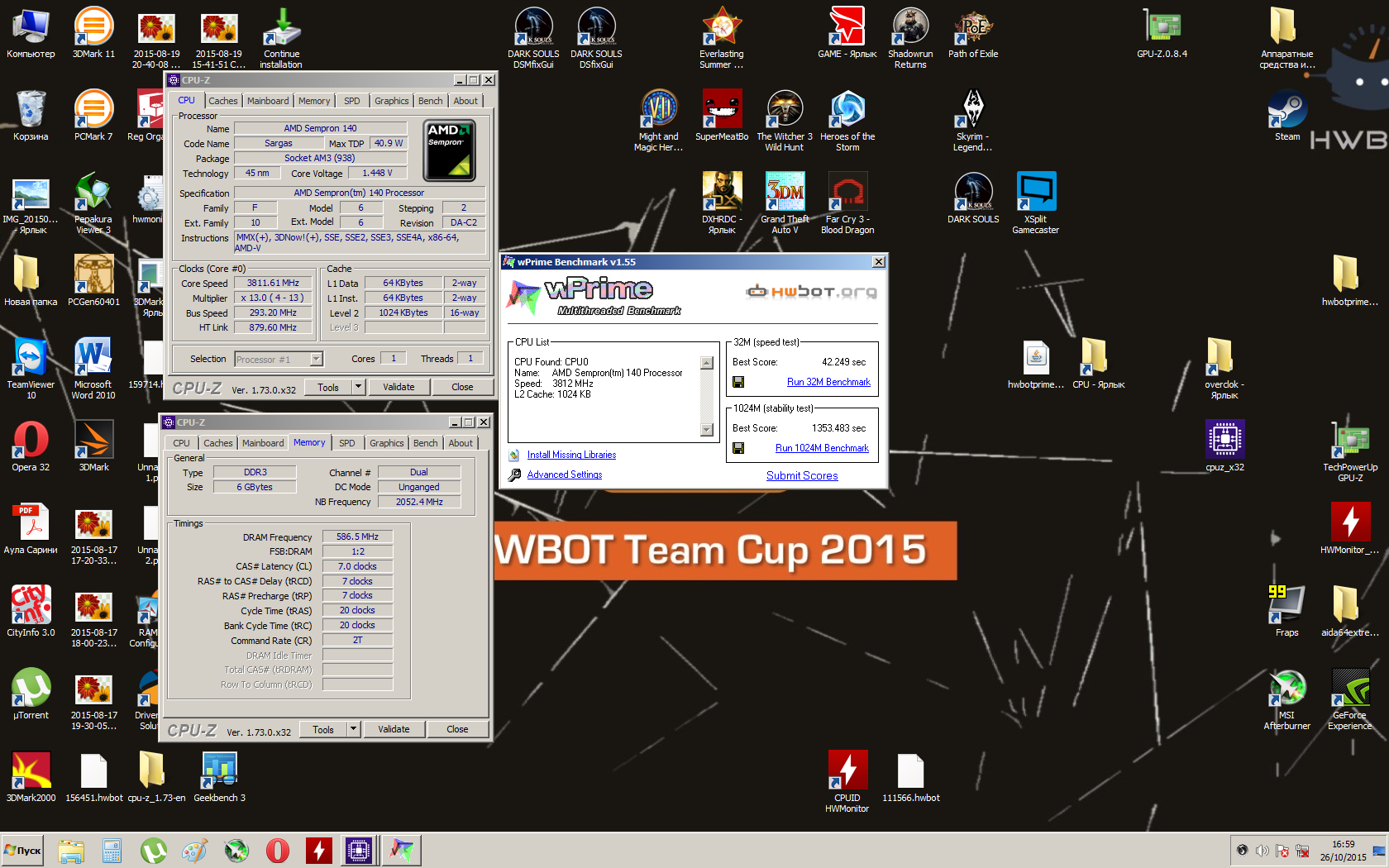Screen dimensions: 1389x868
Task: Run 32M Benchmark in wPrime
Action: pos(828,382)
